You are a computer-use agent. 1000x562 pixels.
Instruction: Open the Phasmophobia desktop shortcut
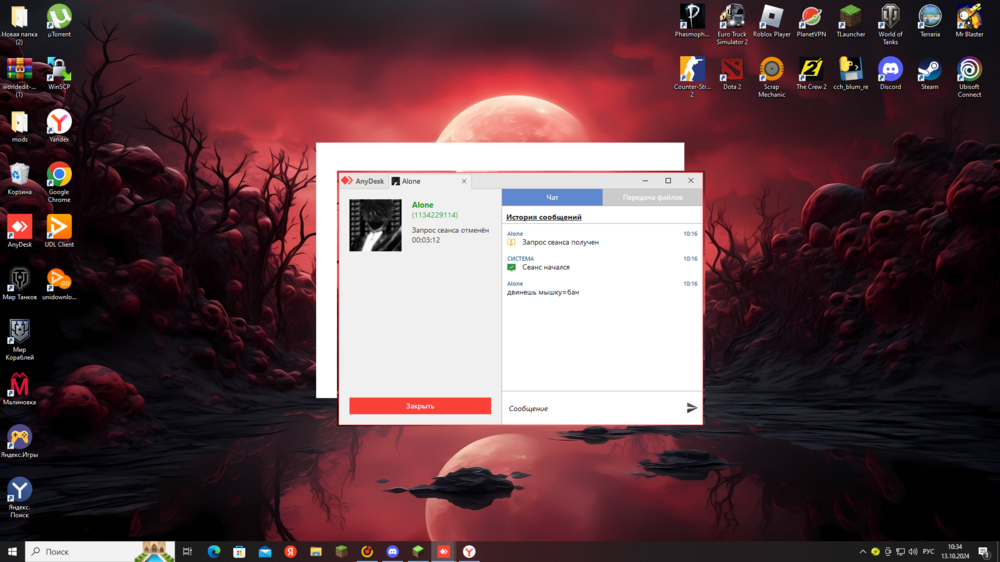point(692,20)
